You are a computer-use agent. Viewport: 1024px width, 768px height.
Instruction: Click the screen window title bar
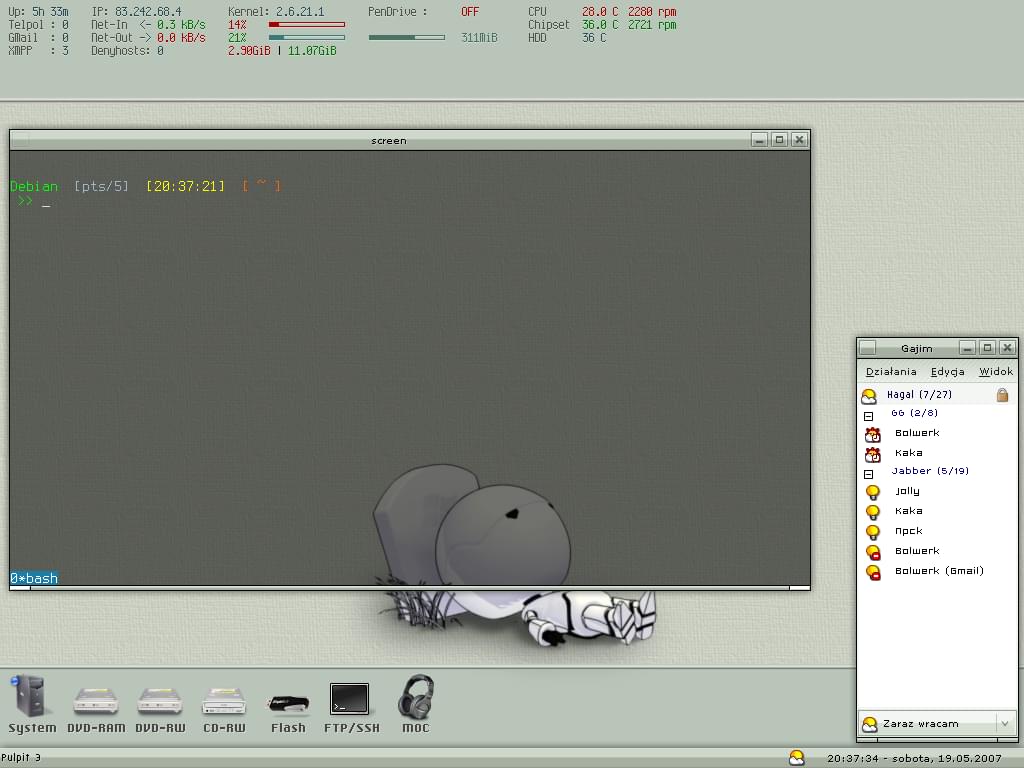click(x=389, y=140)
